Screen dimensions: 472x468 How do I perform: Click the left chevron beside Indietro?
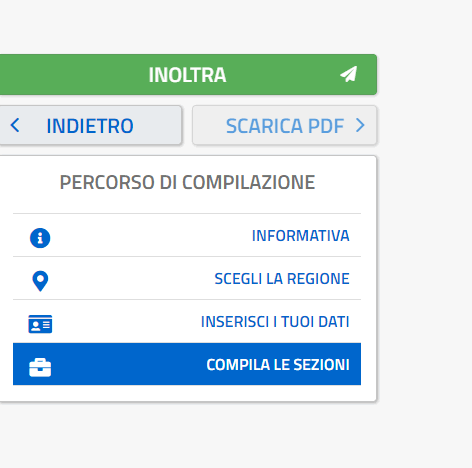click(x=15, y=125)
